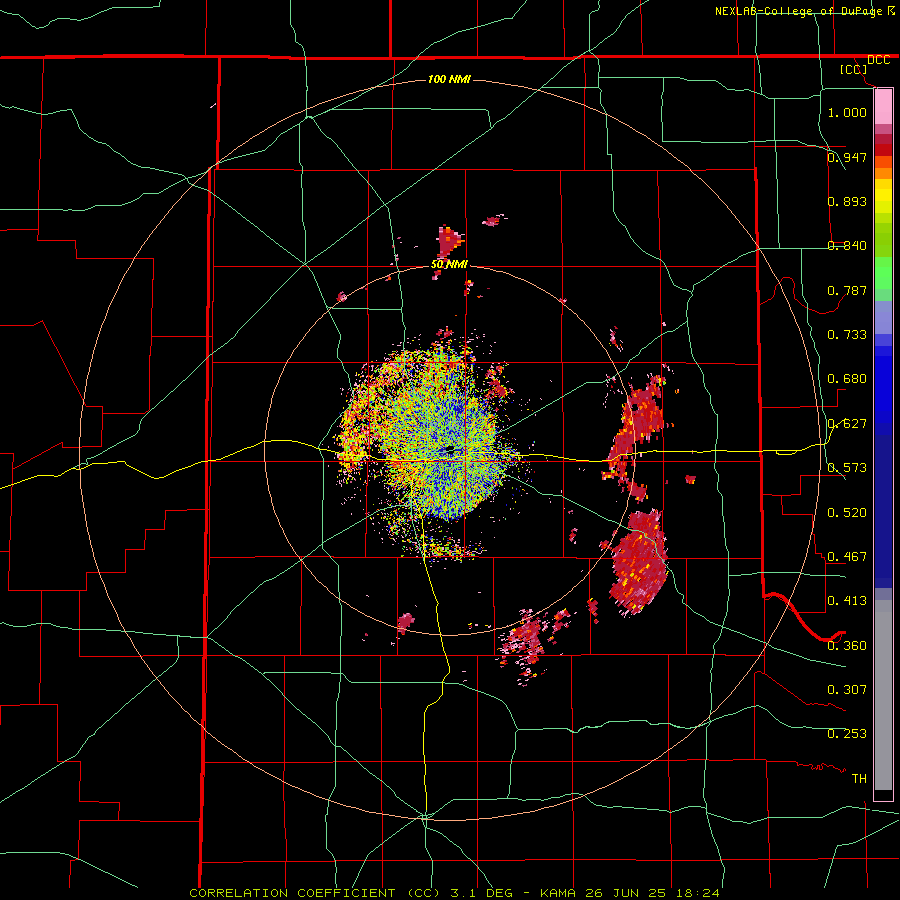Image resolution: width=900 pixels, height=900 pixels.
Task: Click the DCC product label
Action: pos(878,60)
